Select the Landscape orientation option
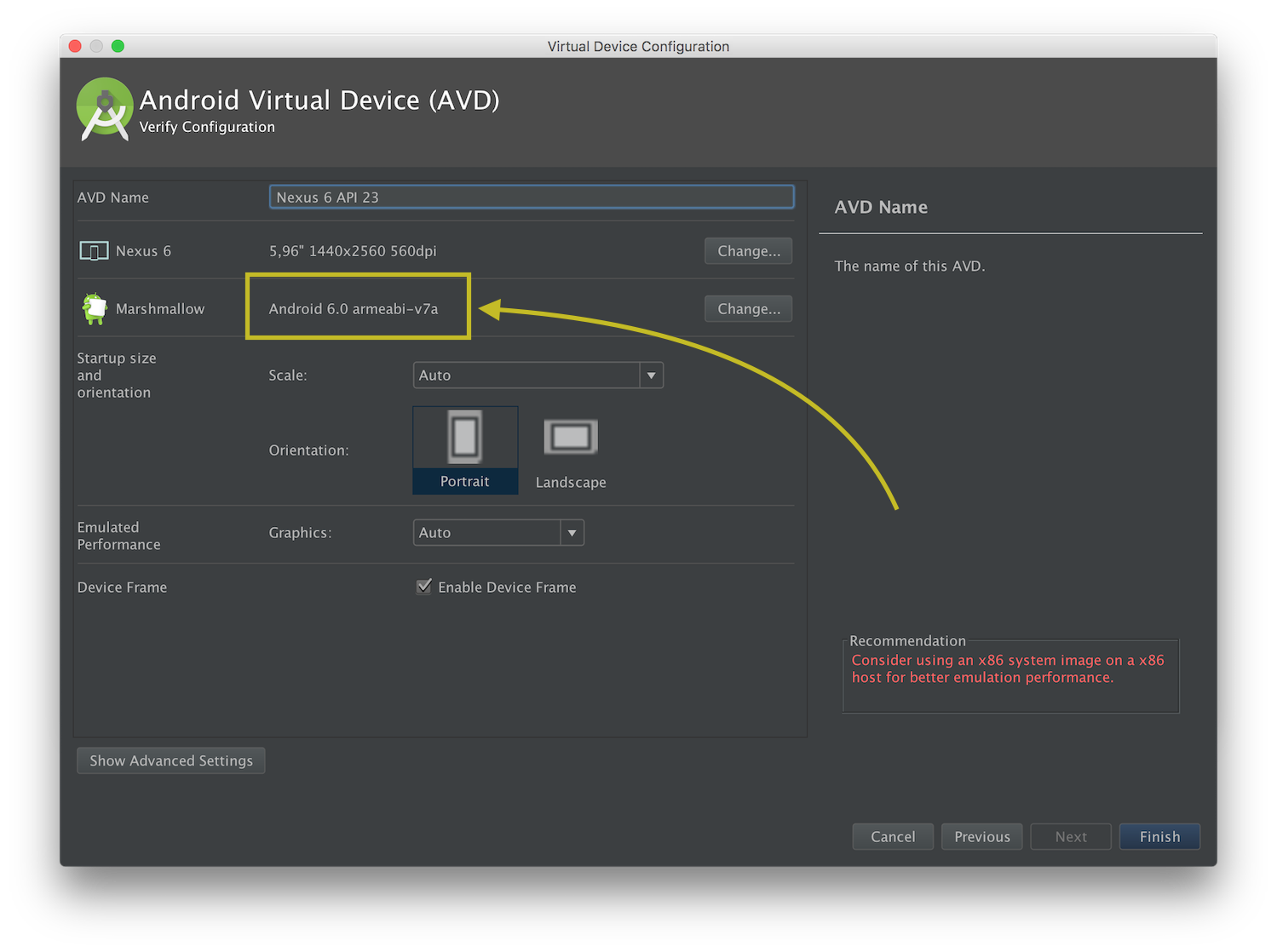The height and width of the screenshot is (952, 1277). 571,452
